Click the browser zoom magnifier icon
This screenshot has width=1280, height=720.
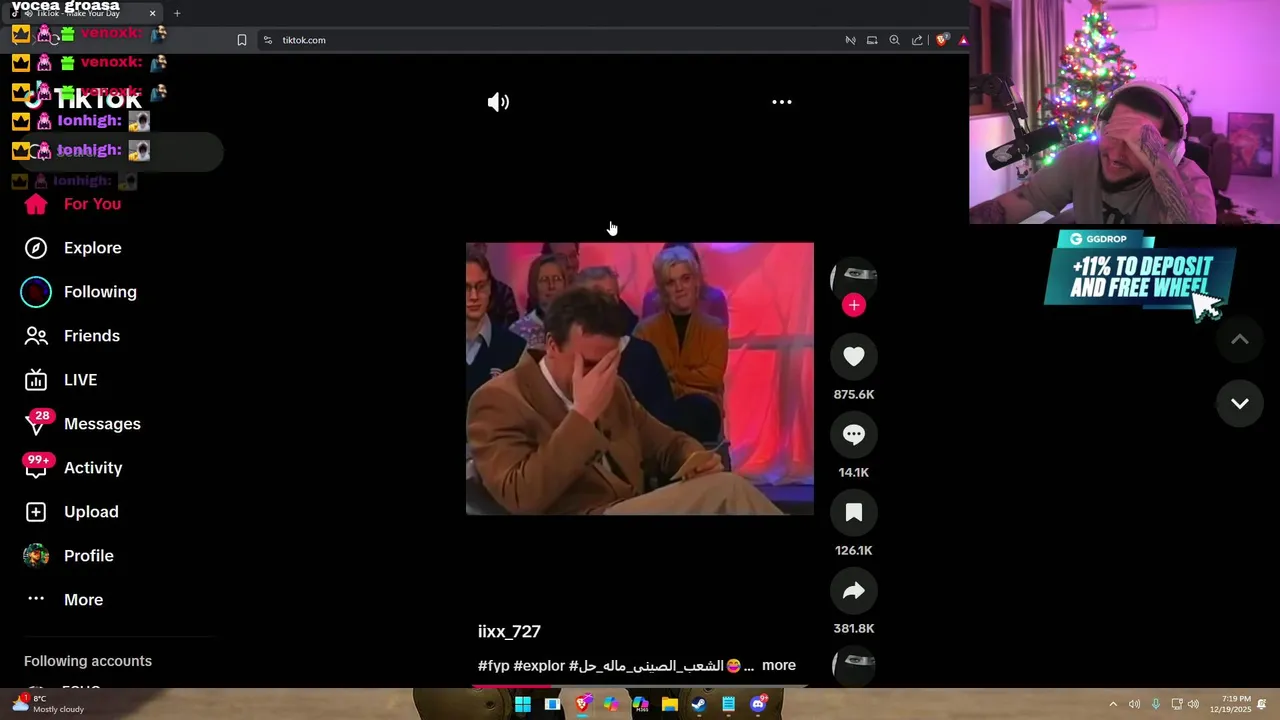(x=895, y=40)
